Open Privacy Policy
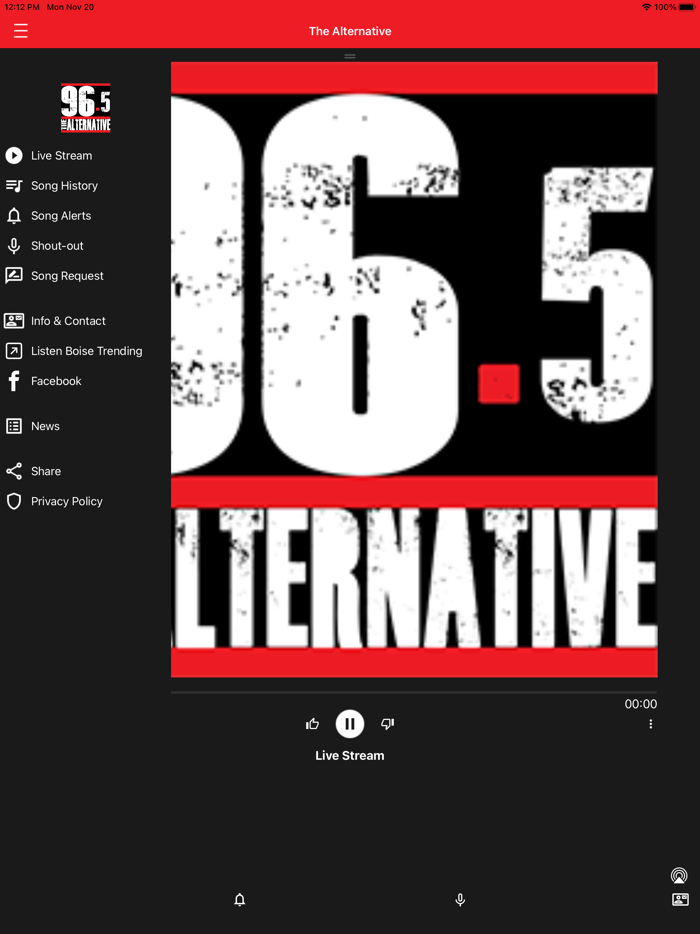This screenshot has width=700, height=934. (67, 501)
